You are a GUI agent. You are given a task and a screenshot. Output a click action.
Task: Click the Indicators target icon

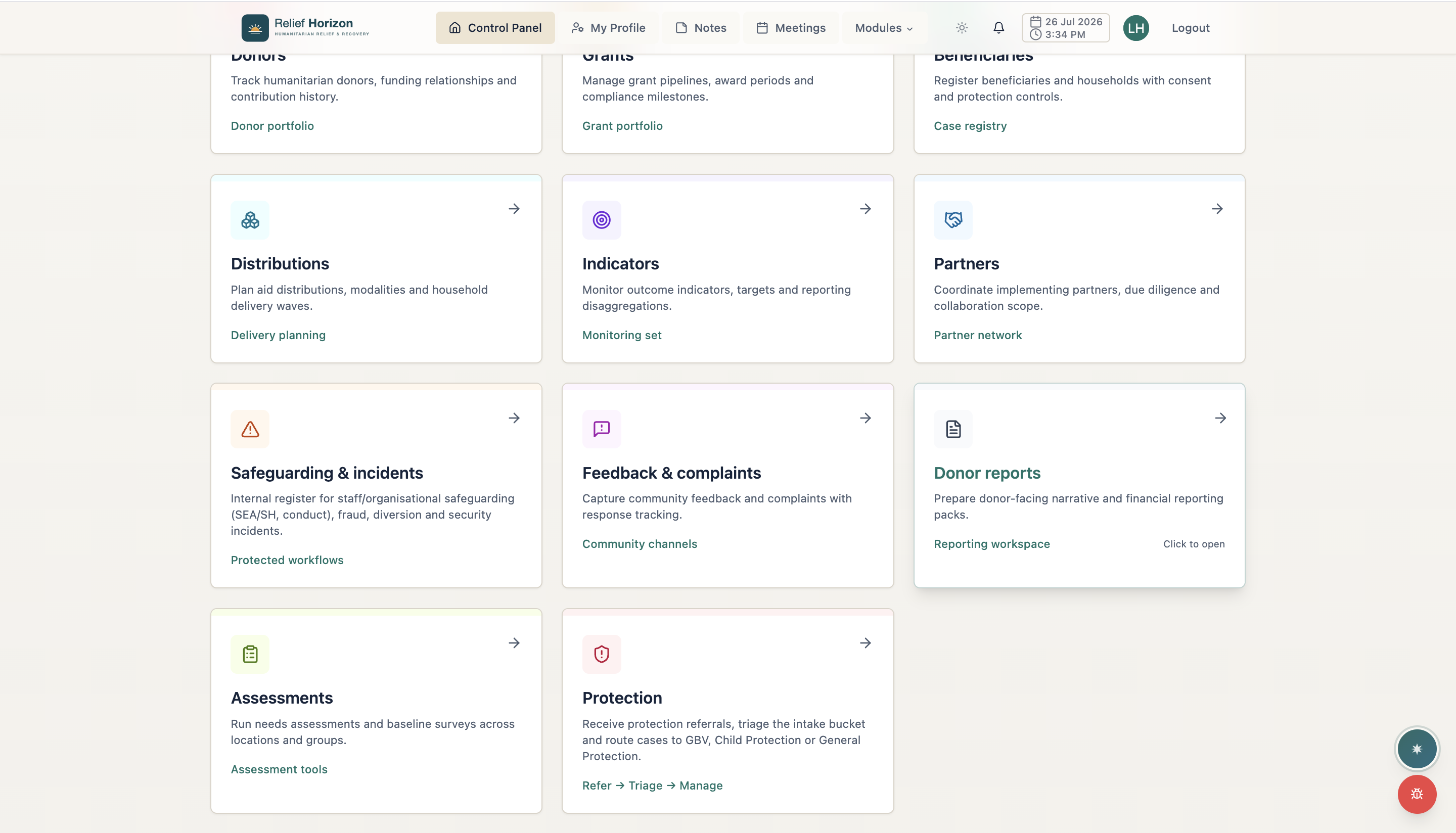601,220
